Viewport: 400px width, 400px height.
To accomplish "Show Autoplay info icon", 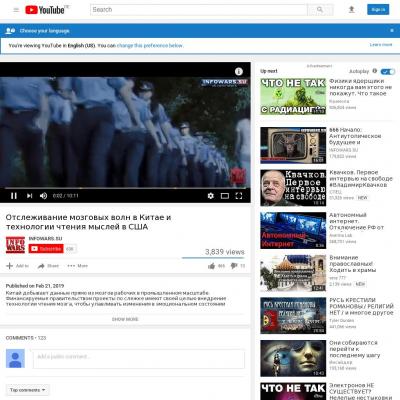I will click(x=375, y=71).
